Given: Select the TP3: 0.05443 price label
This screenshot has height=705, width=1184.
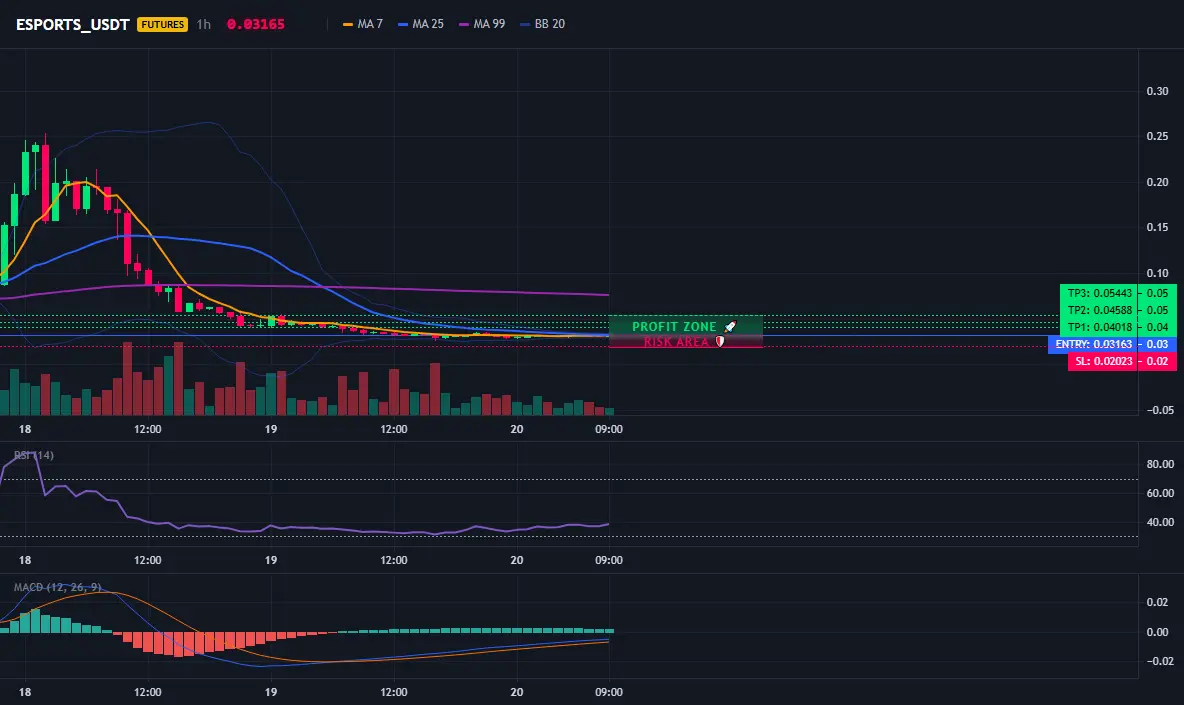Looking at the screenshot, I should [1099, 293].
